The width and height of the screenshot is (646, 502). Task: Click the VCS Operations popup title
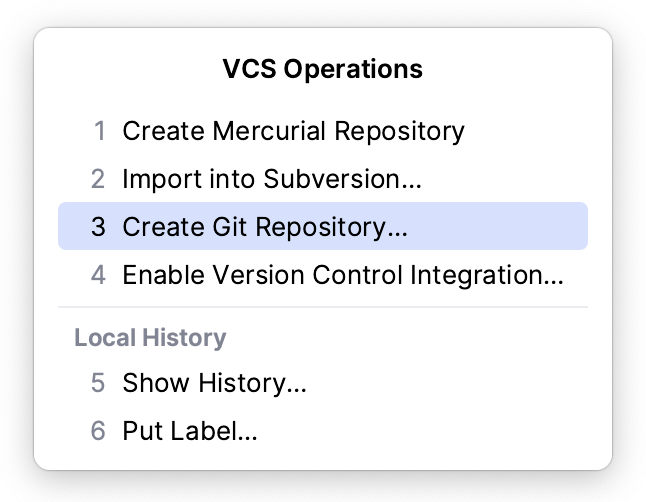322,69
